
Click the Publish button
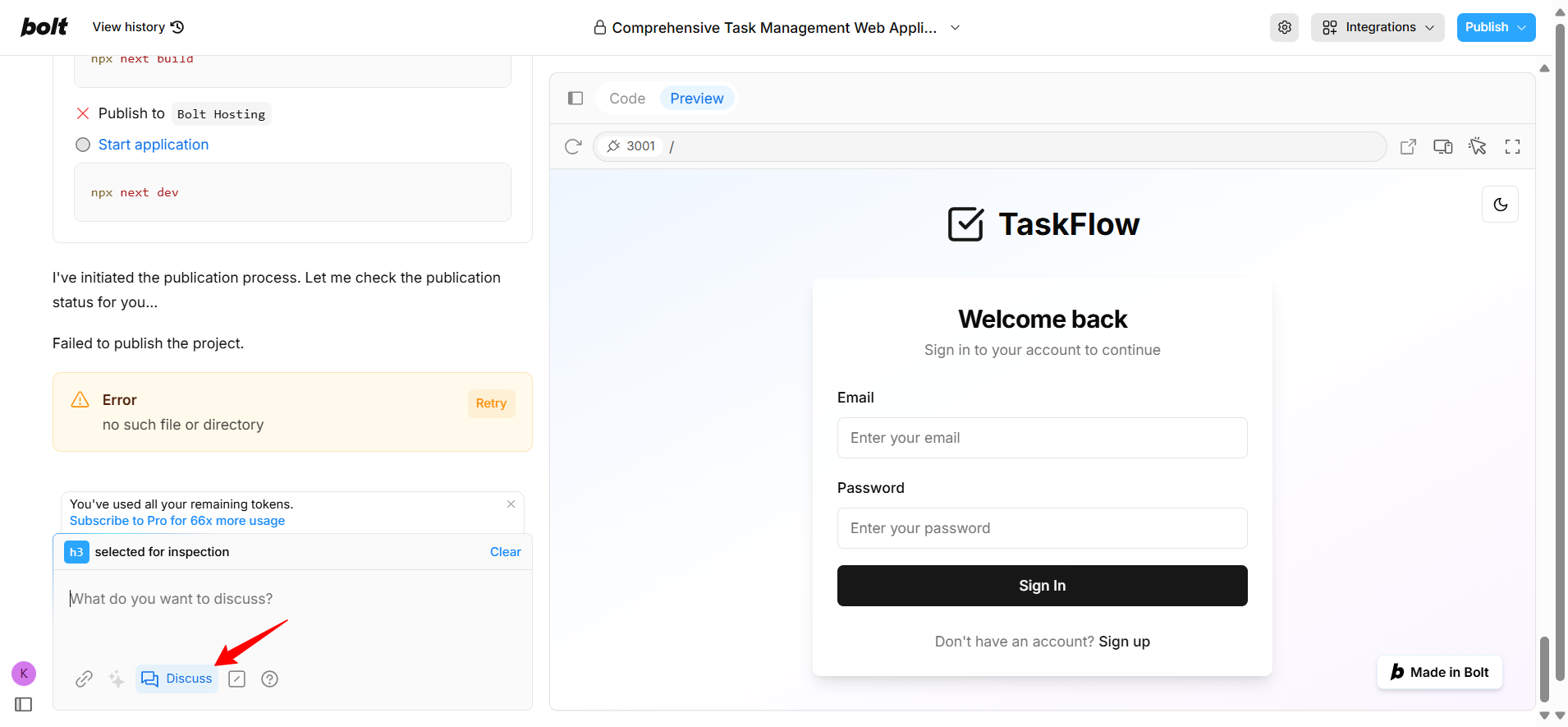pos(1487,27)
